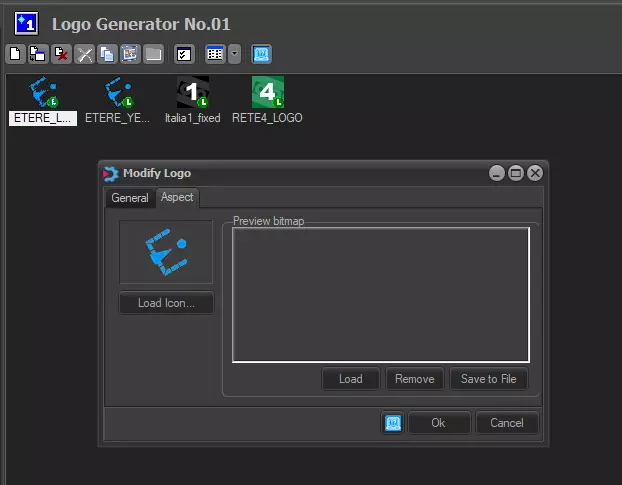Image resolution: width=622 pixels, height=485 pixels.
Task: Select the Italia1_fixed logo item
Action: 193,100
